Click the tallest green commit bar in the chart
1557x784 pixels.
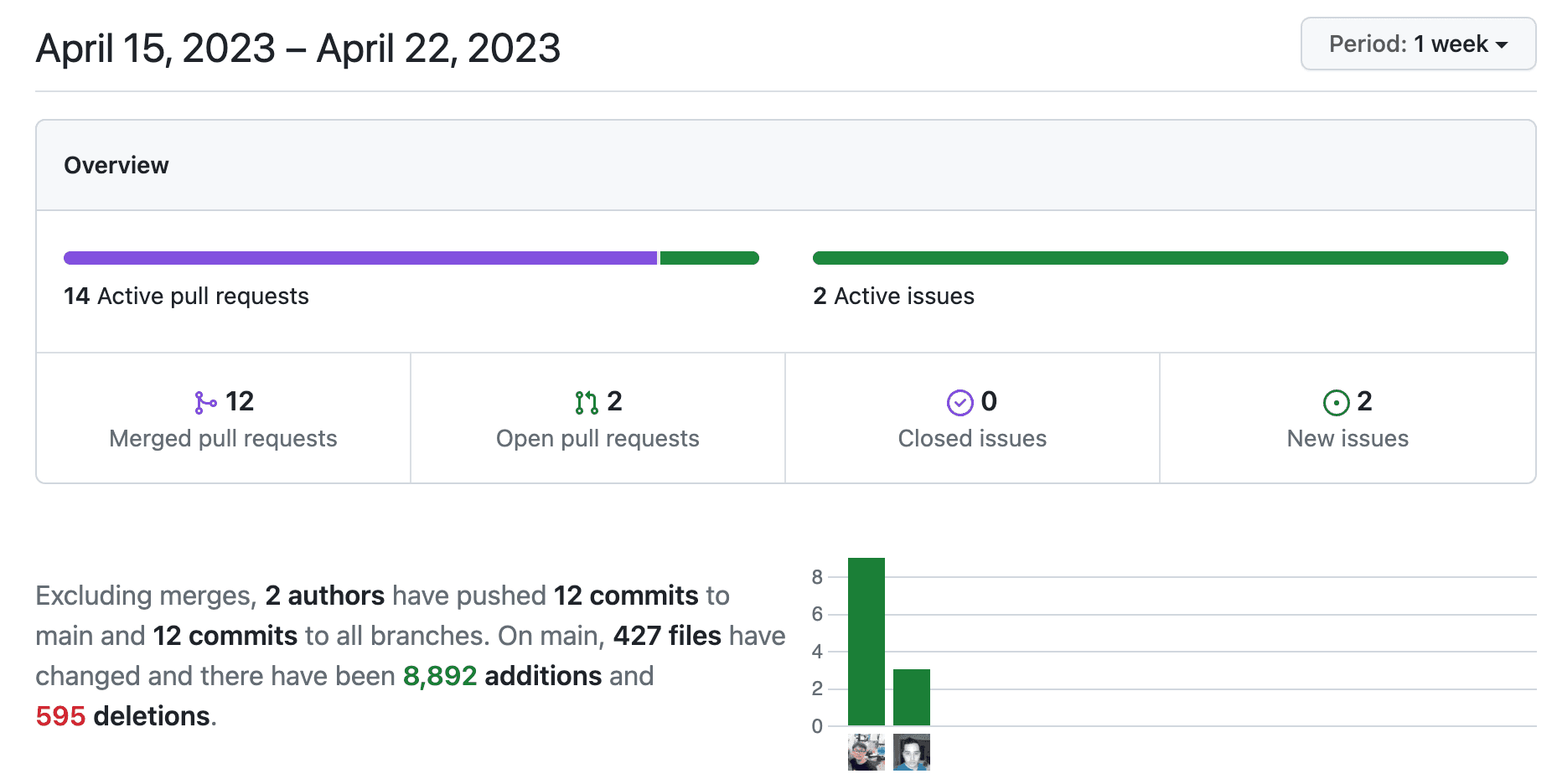click(866, 642)
